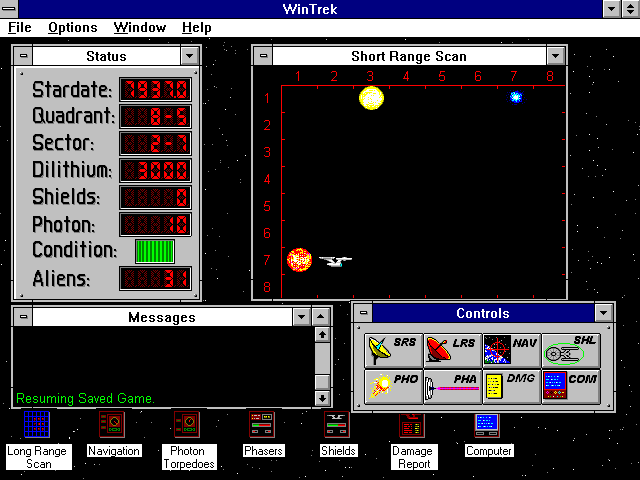Image resolution: width=640 pixels, height=480 pixels.
Task: Open the Options menu
Action: (x=73, y=28)
